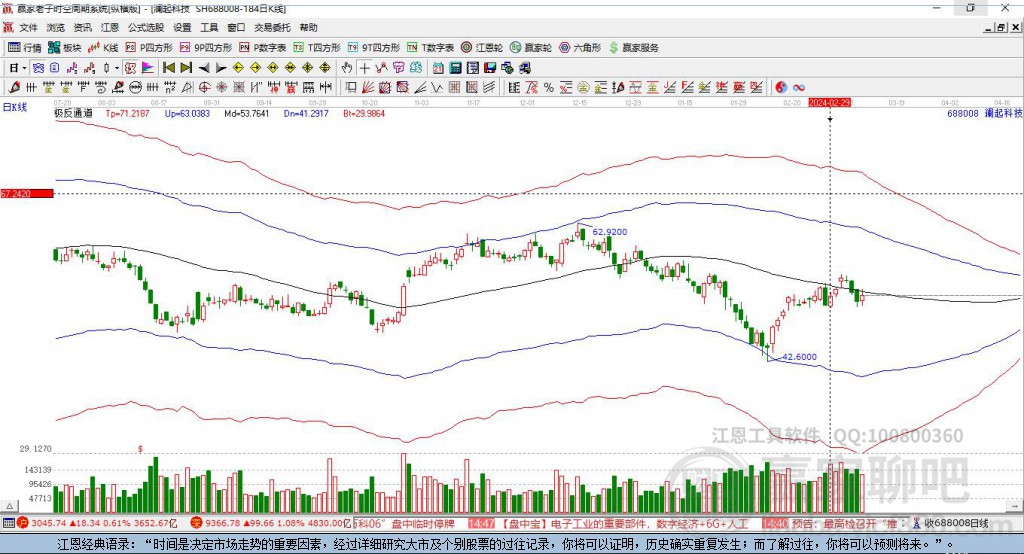Toggle the 权 adjustment icon

coord(131,68)
